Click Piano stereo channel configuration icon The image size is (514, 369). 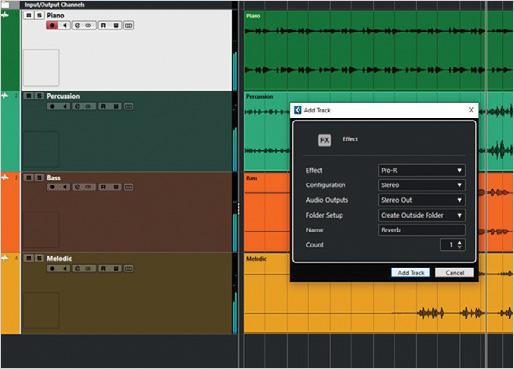(x=88, y=25)
